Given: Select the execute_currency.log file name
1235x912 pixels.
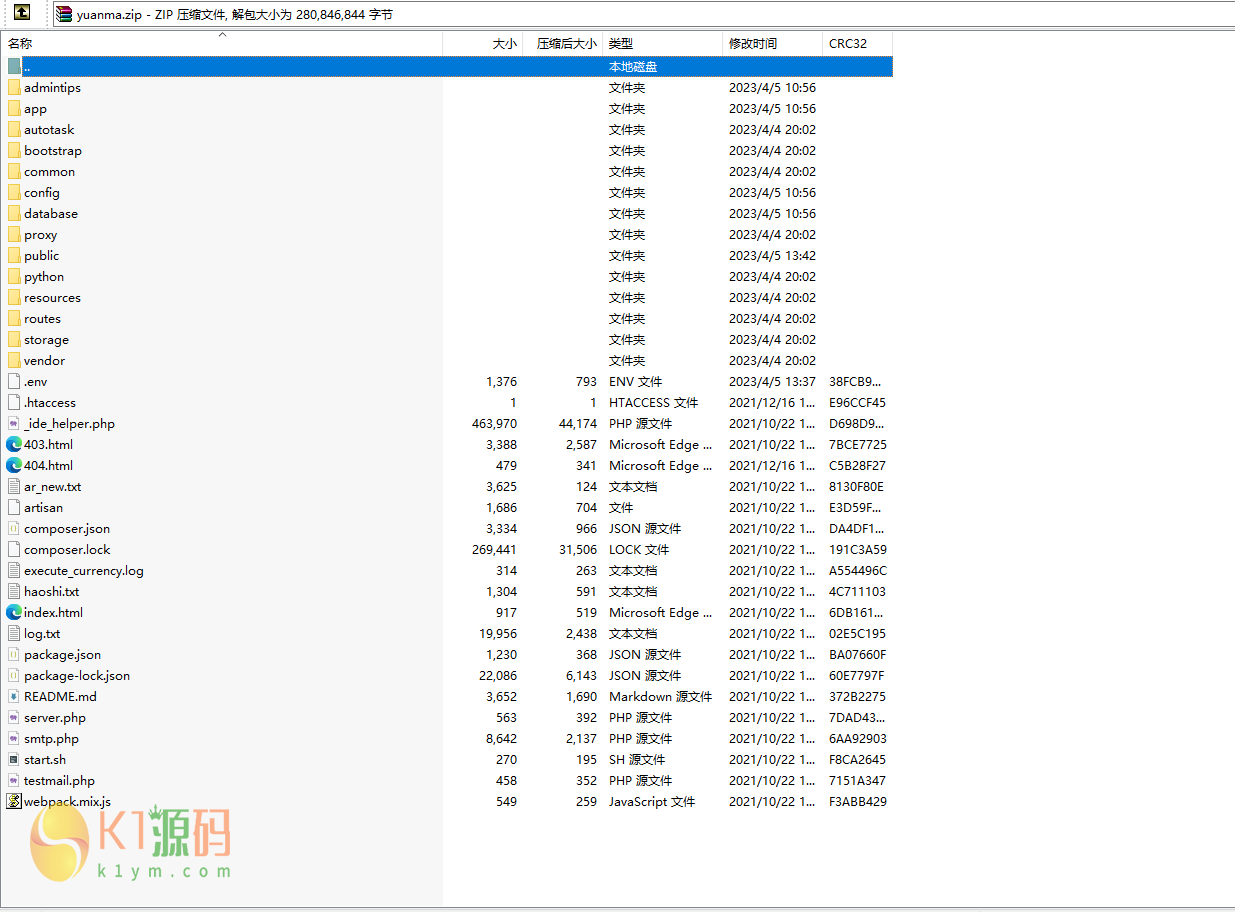Looking at the screenshot, I should click(84, 570).
